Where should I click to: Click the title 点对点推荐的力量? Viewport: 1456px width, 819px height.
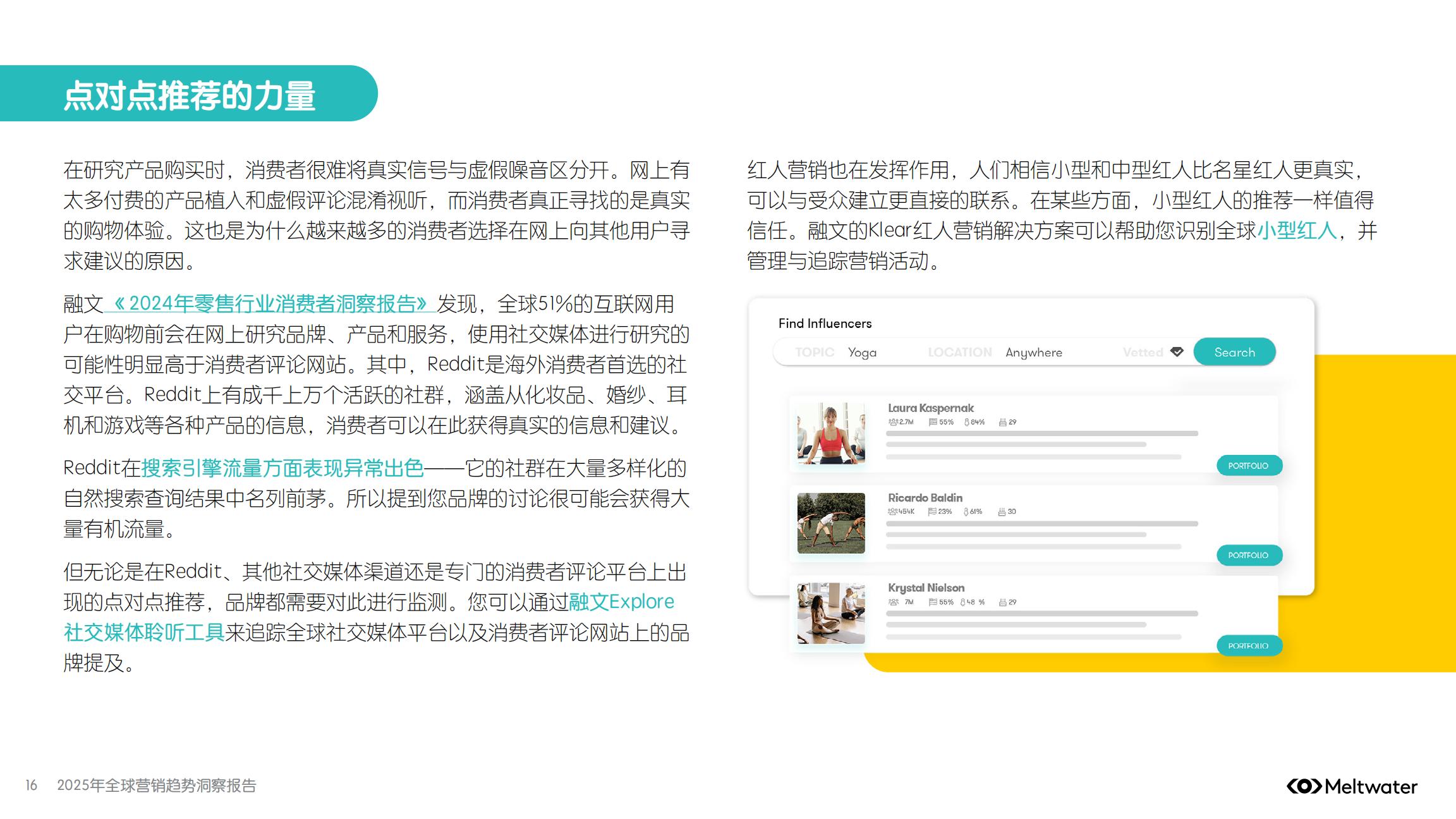[190, 96]
